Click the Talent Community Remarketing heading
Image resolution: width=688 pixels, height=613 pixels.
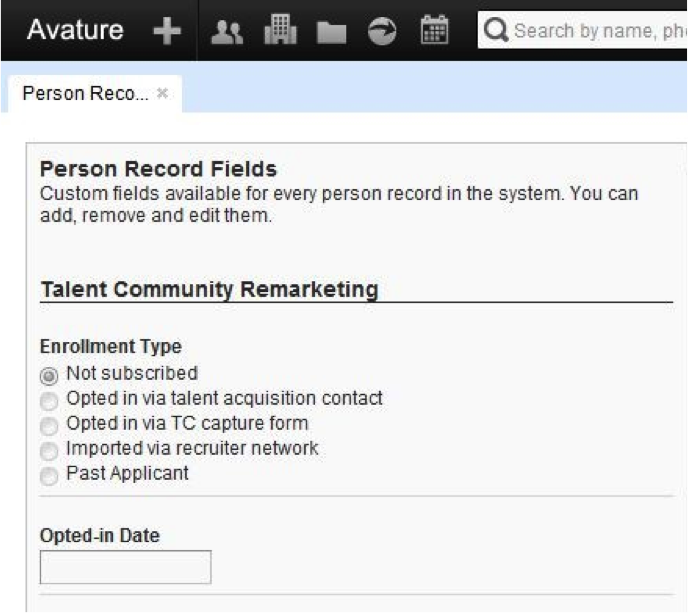pos(209,290)
